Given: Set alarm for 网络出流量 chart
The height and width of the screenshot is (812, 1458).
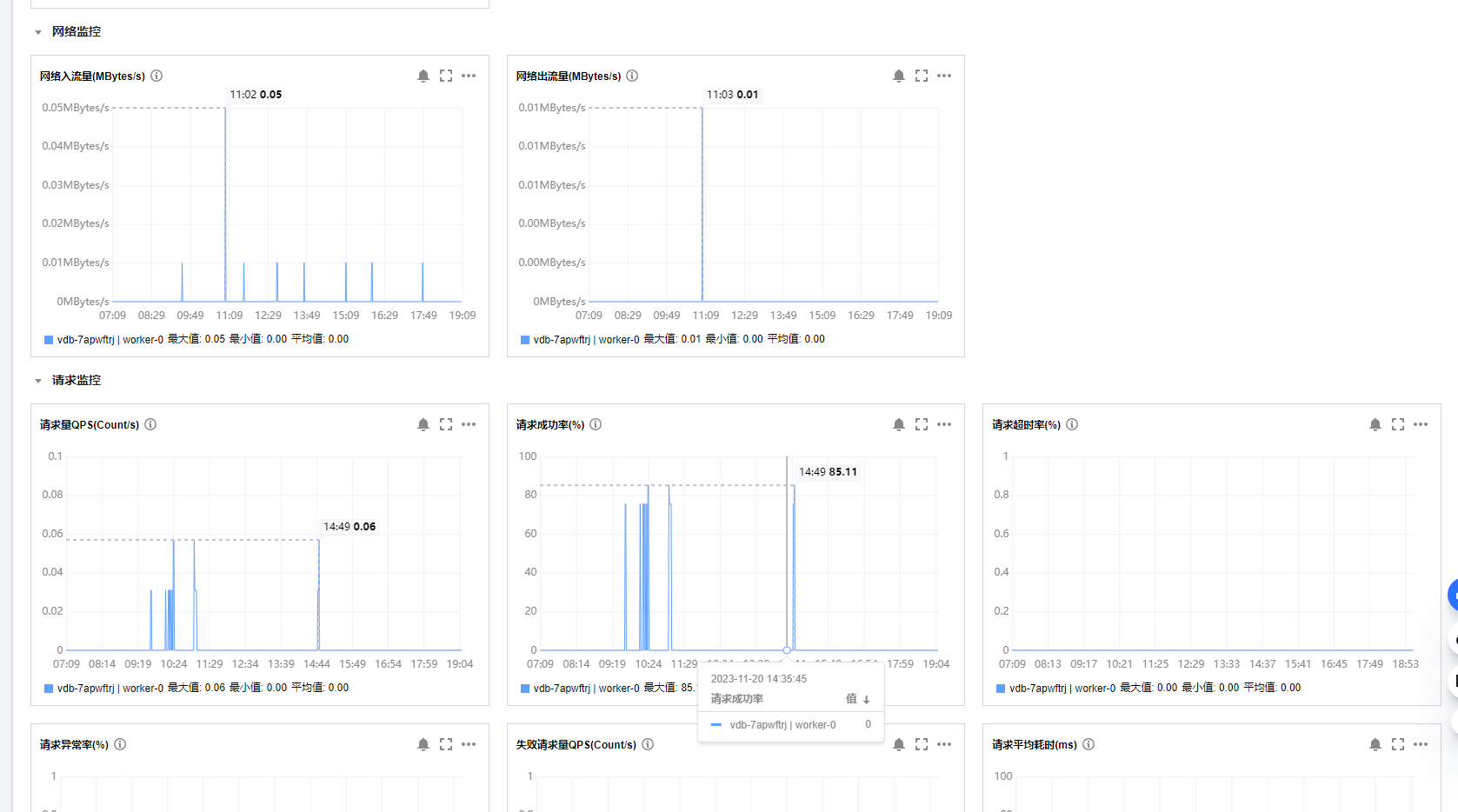Looking at the screenshot, I should pos(899,76).
